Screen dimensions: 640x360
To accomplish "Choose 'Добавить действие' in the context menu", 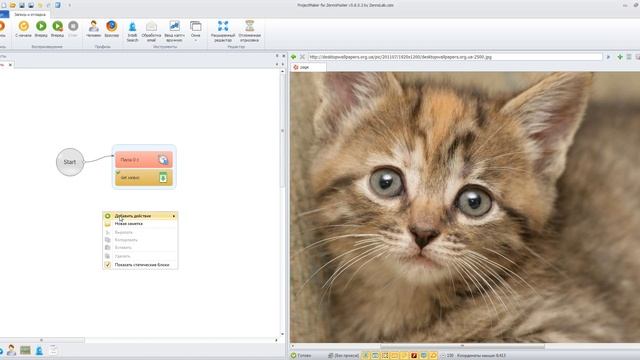I will pyautogui.click(x=140, y=216).
